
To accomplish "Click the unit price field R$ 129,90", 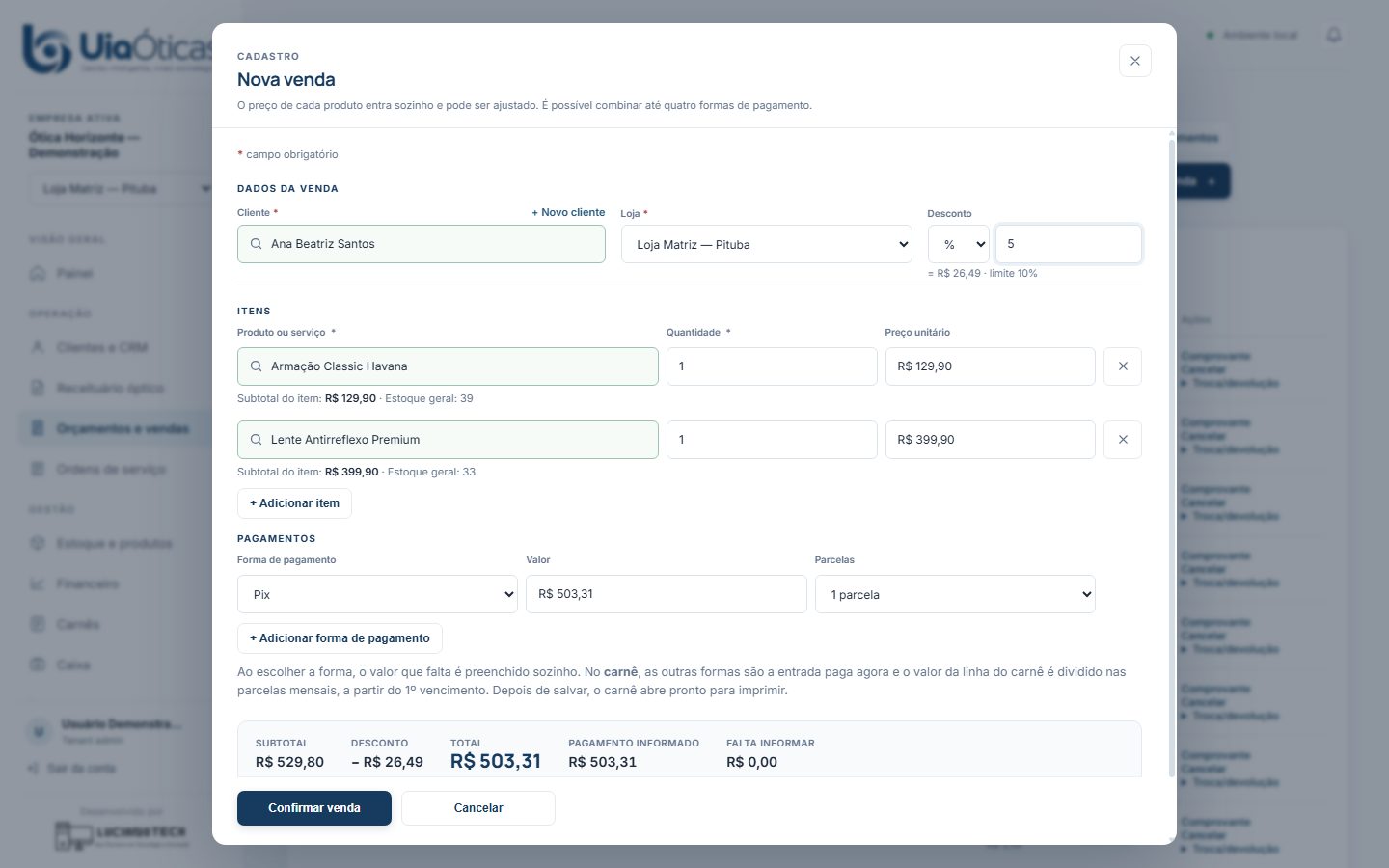I will tap(991, 366).
